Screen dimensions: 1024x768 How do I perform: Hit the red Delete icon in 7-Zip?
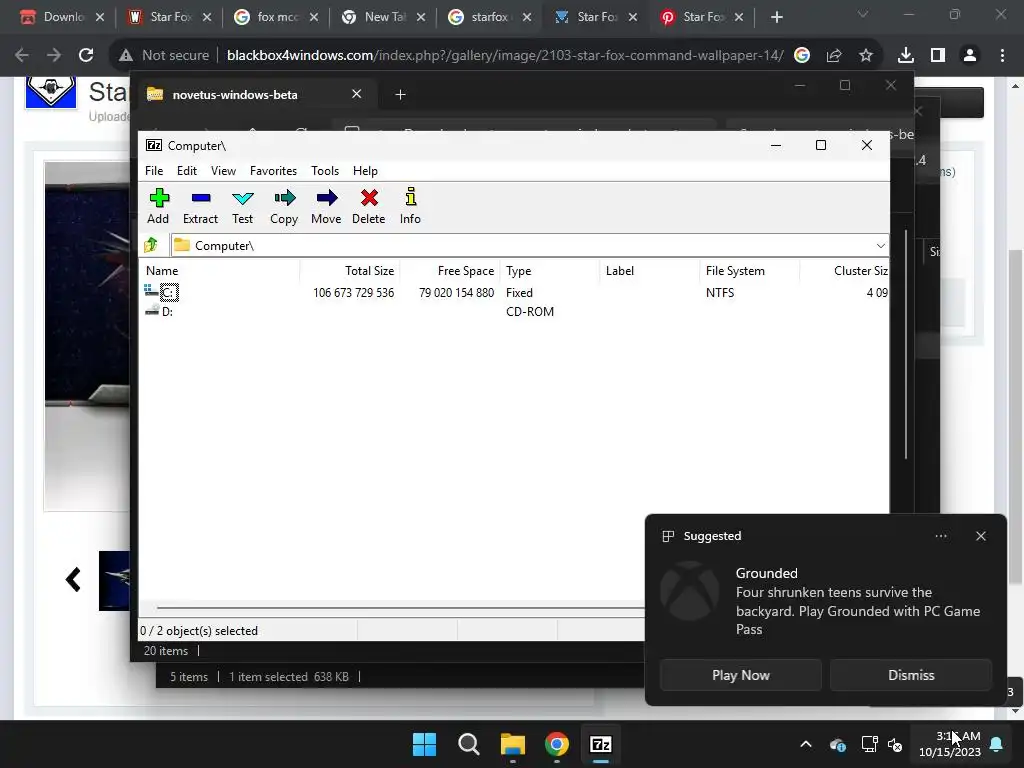(x=369, y=206)
